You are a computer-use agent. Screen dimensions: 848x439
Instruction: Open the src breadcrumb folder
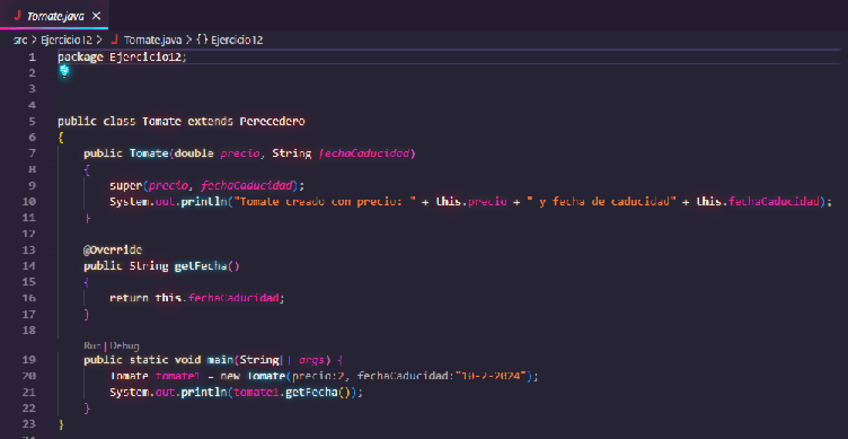[x=19, y=40]
